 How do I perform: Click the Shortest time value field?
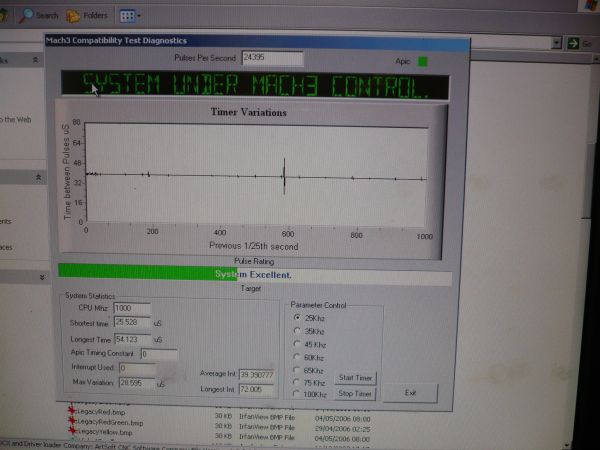132,323
